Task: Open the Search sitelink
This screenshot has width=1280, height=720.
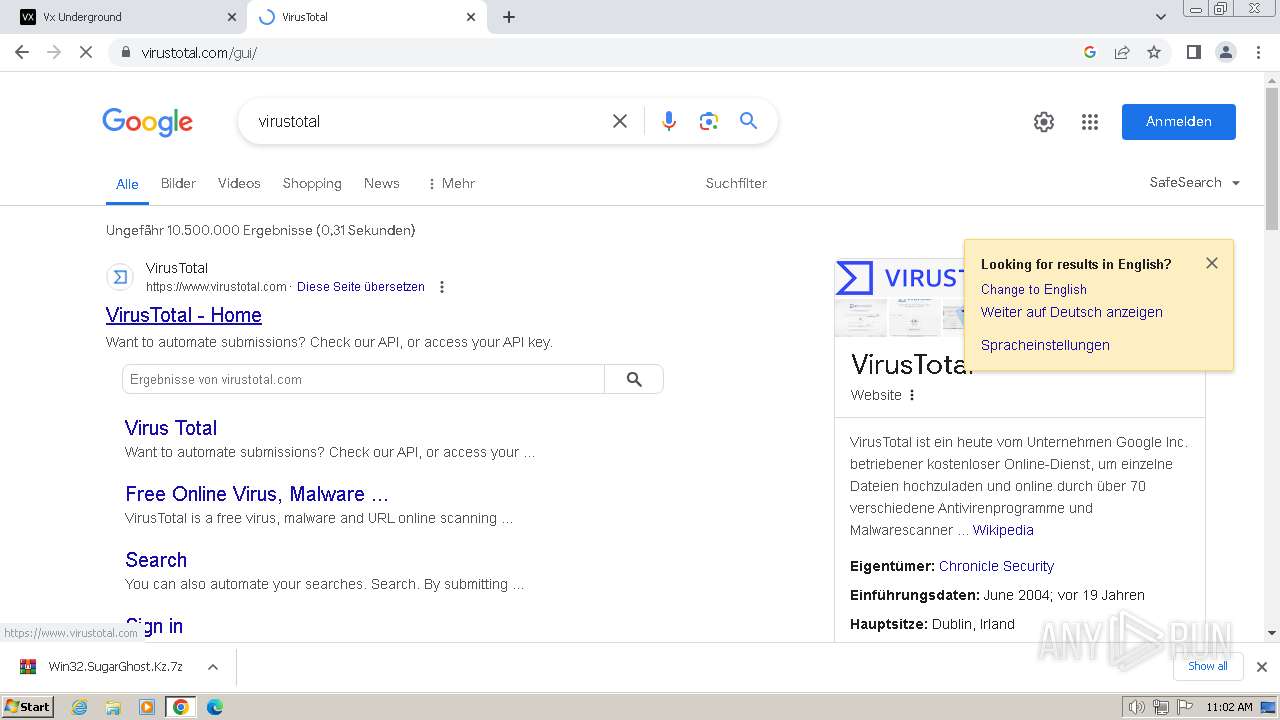Action: click(156, 560)
